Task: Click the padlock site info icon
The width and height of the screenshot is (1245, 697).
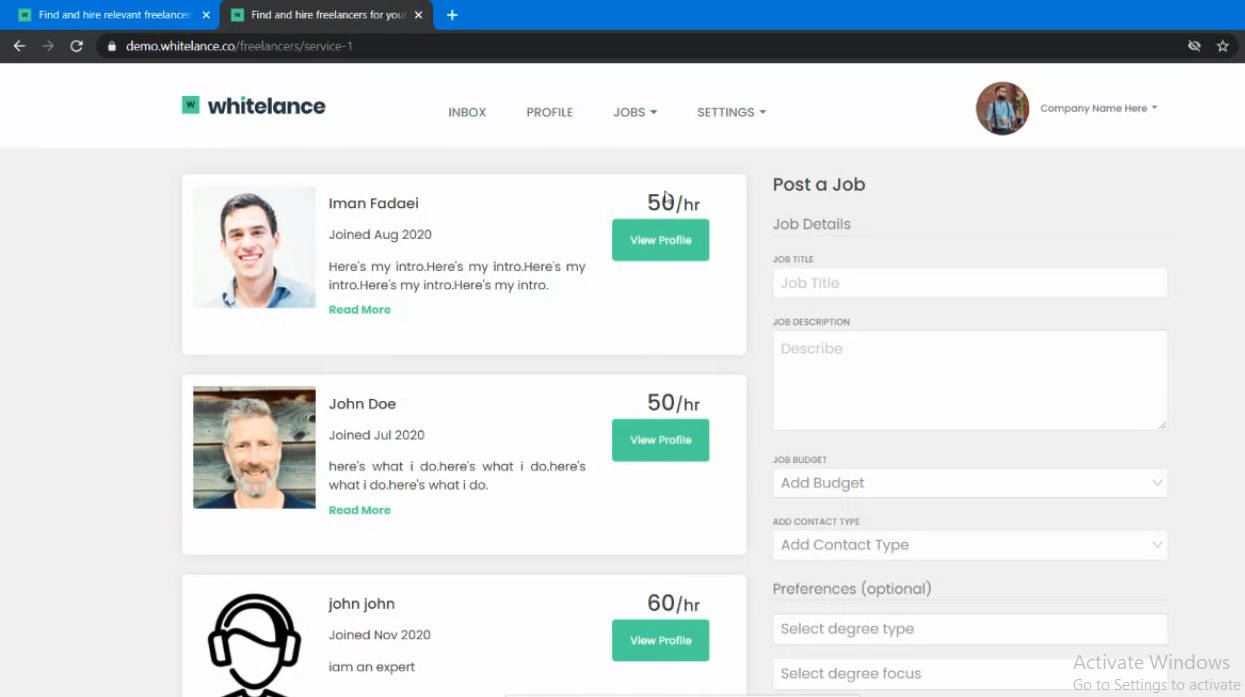Action: (112, 46)
